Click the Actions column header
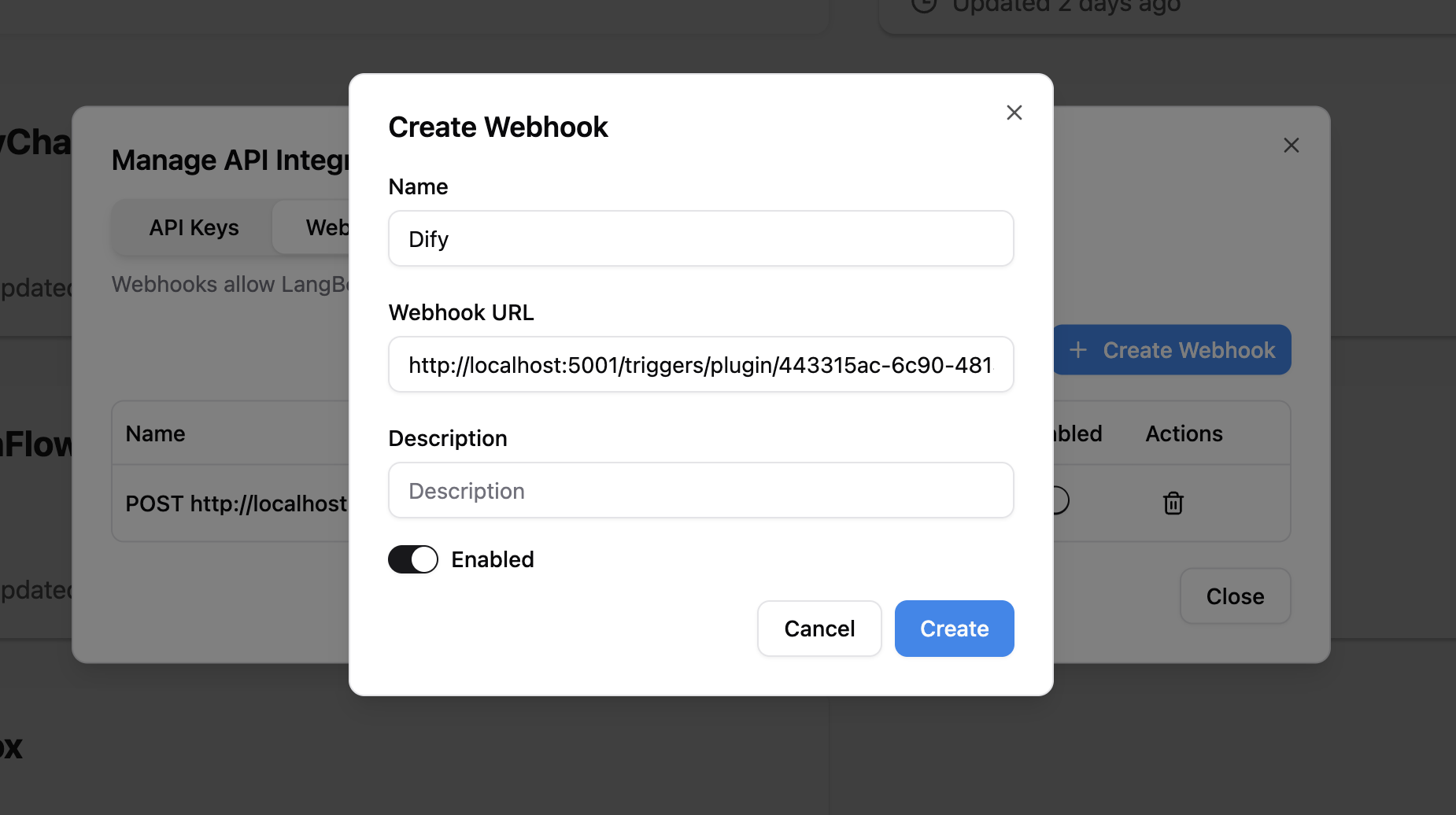The image size is (1456, 815). (1184, 433)
